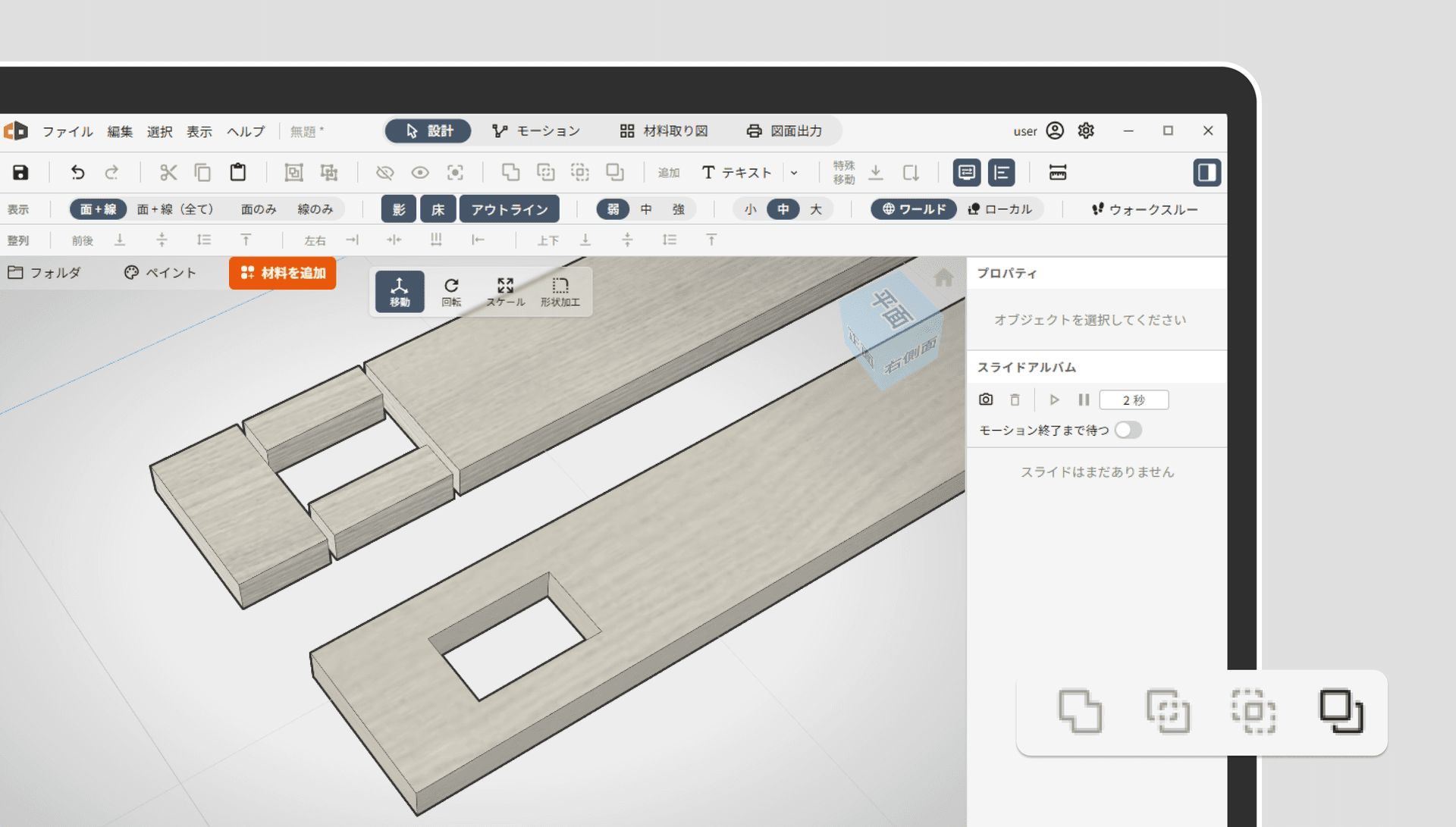Switch to ローカル coordinates
Image resolution: width=1456 pixels, height=827 pixels.
tap(1000, 209)
